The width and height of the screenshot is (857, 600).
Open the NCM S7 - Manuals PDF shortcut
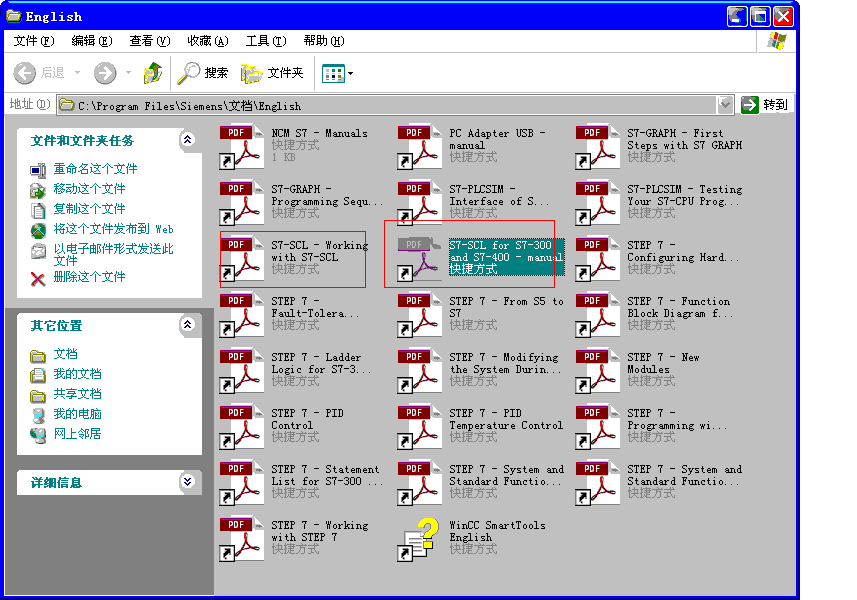pyautogui.click(x=242, y=146)
